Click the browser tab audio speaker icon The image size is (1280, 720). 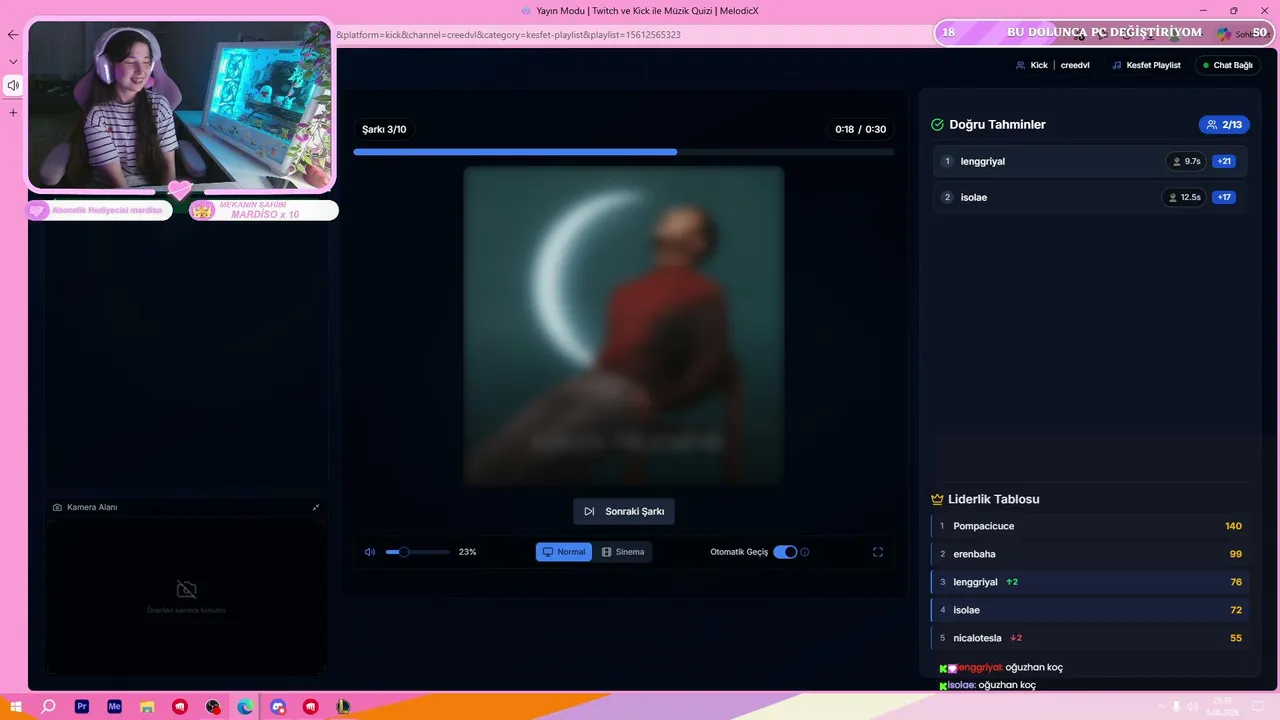point(13,85)
